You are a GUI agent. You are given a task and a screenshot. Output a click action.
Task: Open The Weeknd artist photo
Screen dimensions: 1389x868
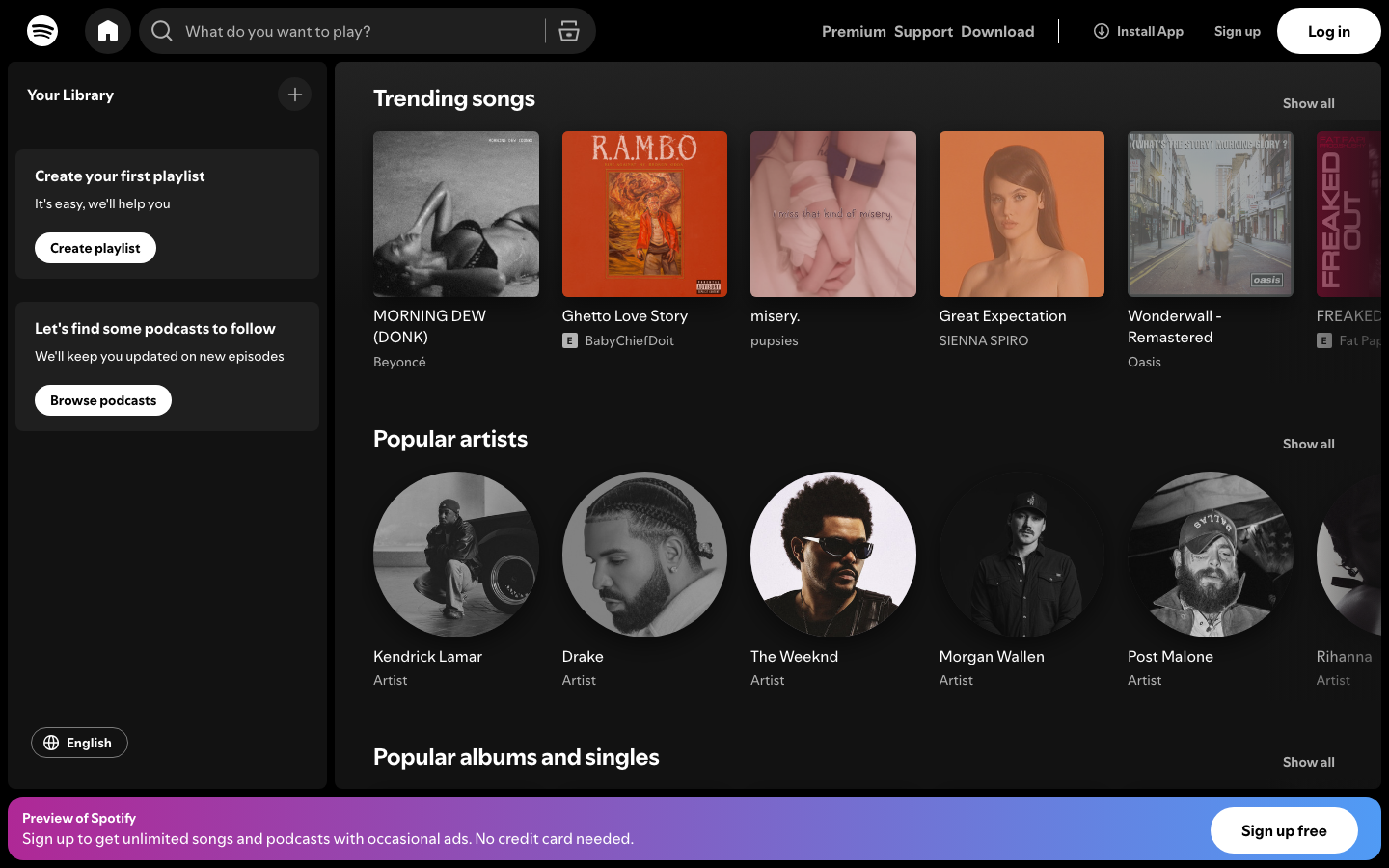pos(833,555)
